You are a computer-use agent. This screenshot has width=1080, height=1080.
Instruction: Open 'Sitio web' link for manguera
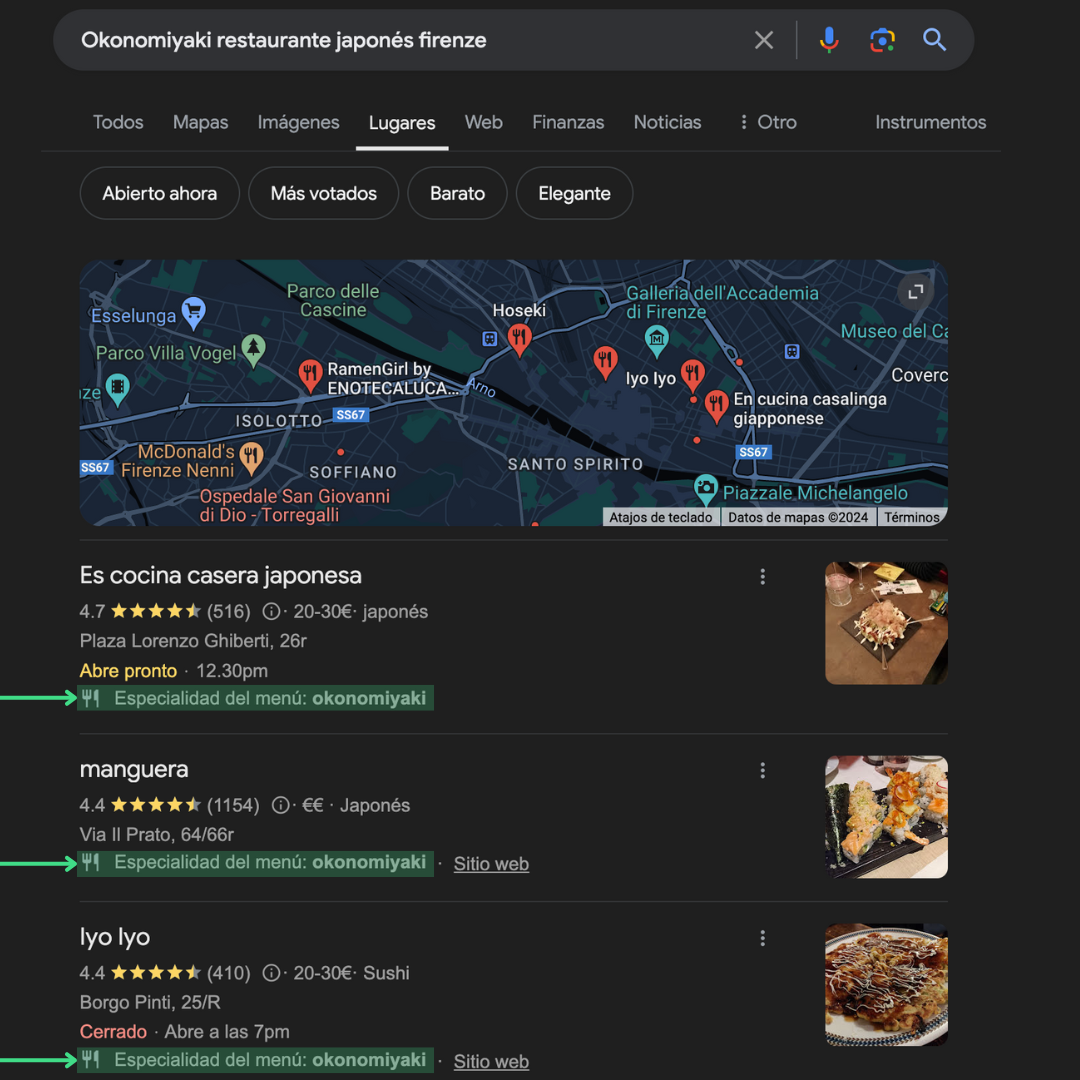[491, 864]
